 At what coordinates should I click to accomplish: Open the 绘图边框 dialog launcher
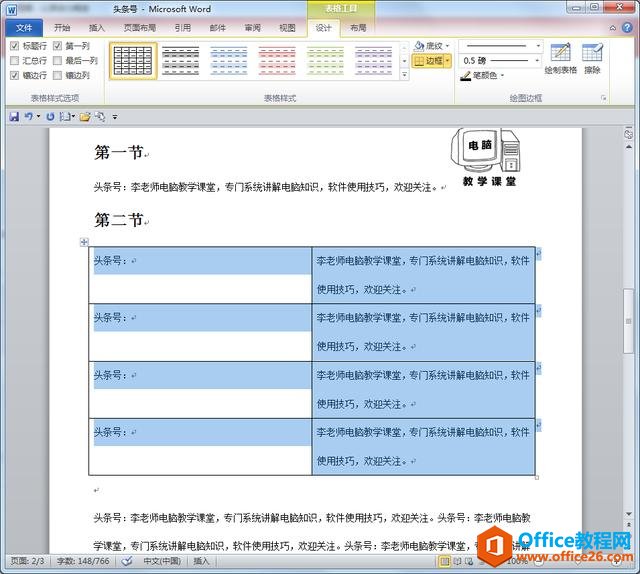tap(603, 98)
